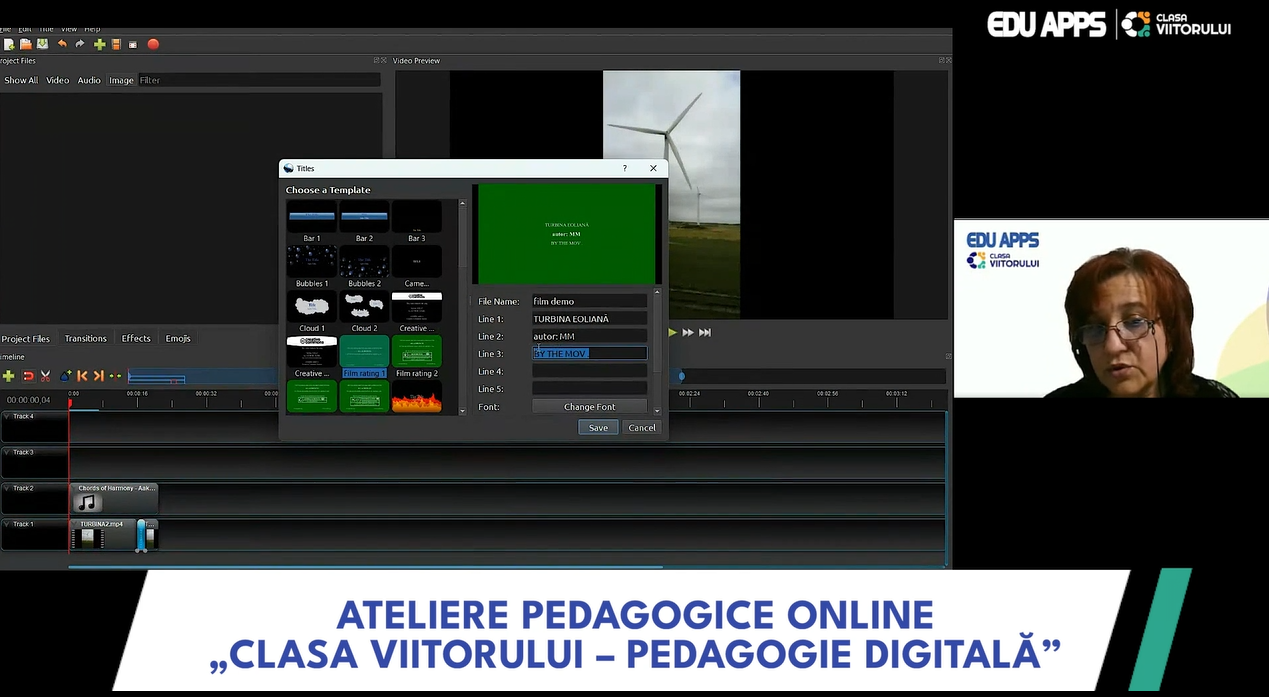Switch to the Transitions tab

[x=86, y=339]
